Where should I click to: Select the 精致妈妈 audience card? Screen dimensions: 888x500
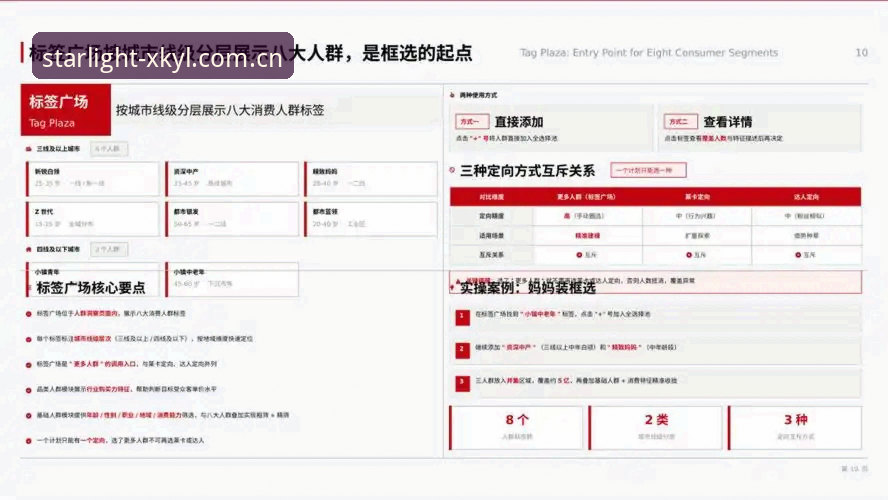(x=370, y=178)
